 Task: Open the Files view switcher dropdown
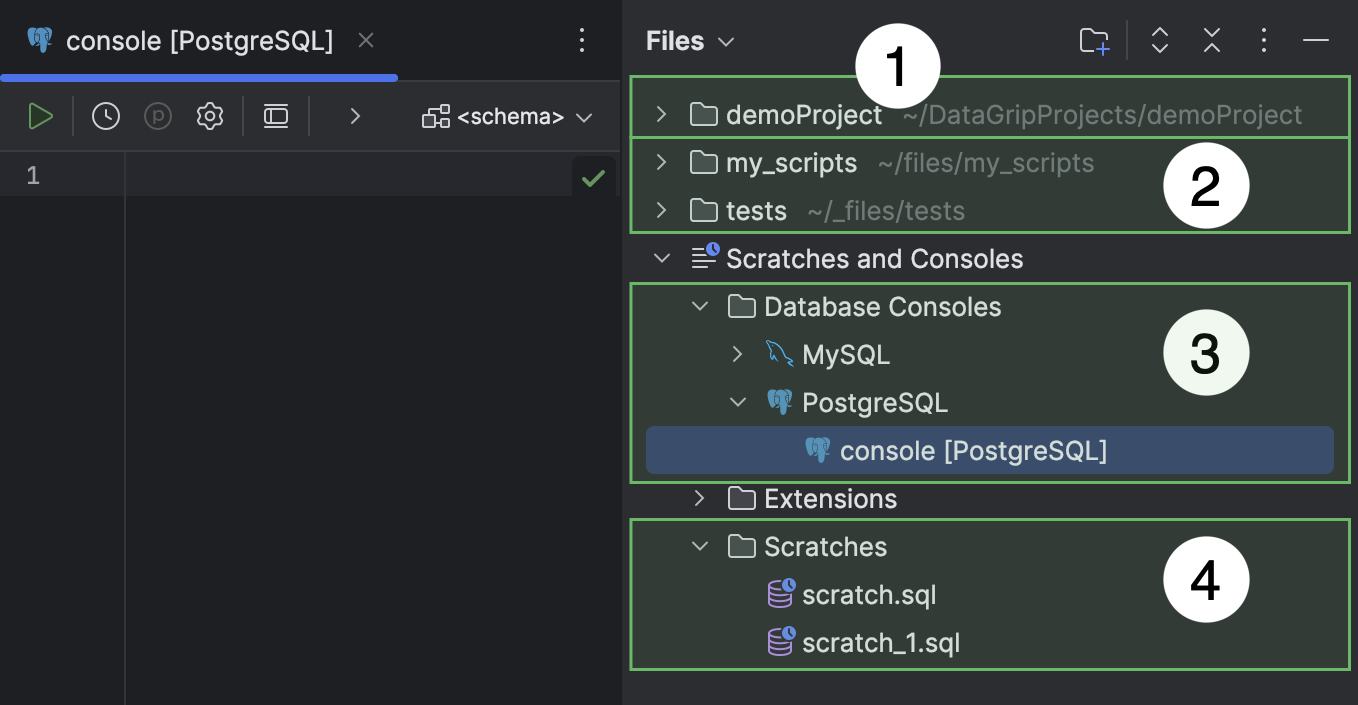click(724, 41)
